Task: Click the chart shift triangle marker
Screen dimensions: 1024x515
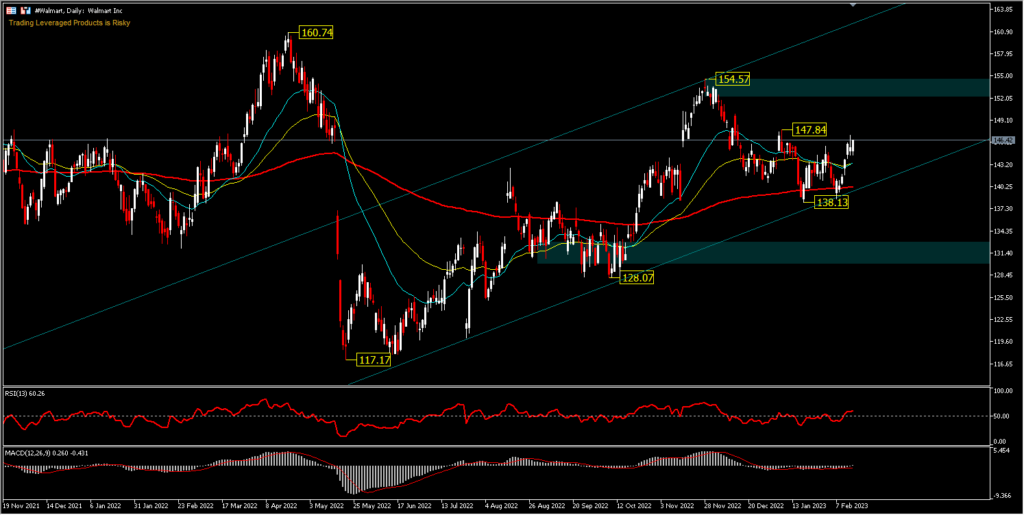Action: (x=852, y=4)
